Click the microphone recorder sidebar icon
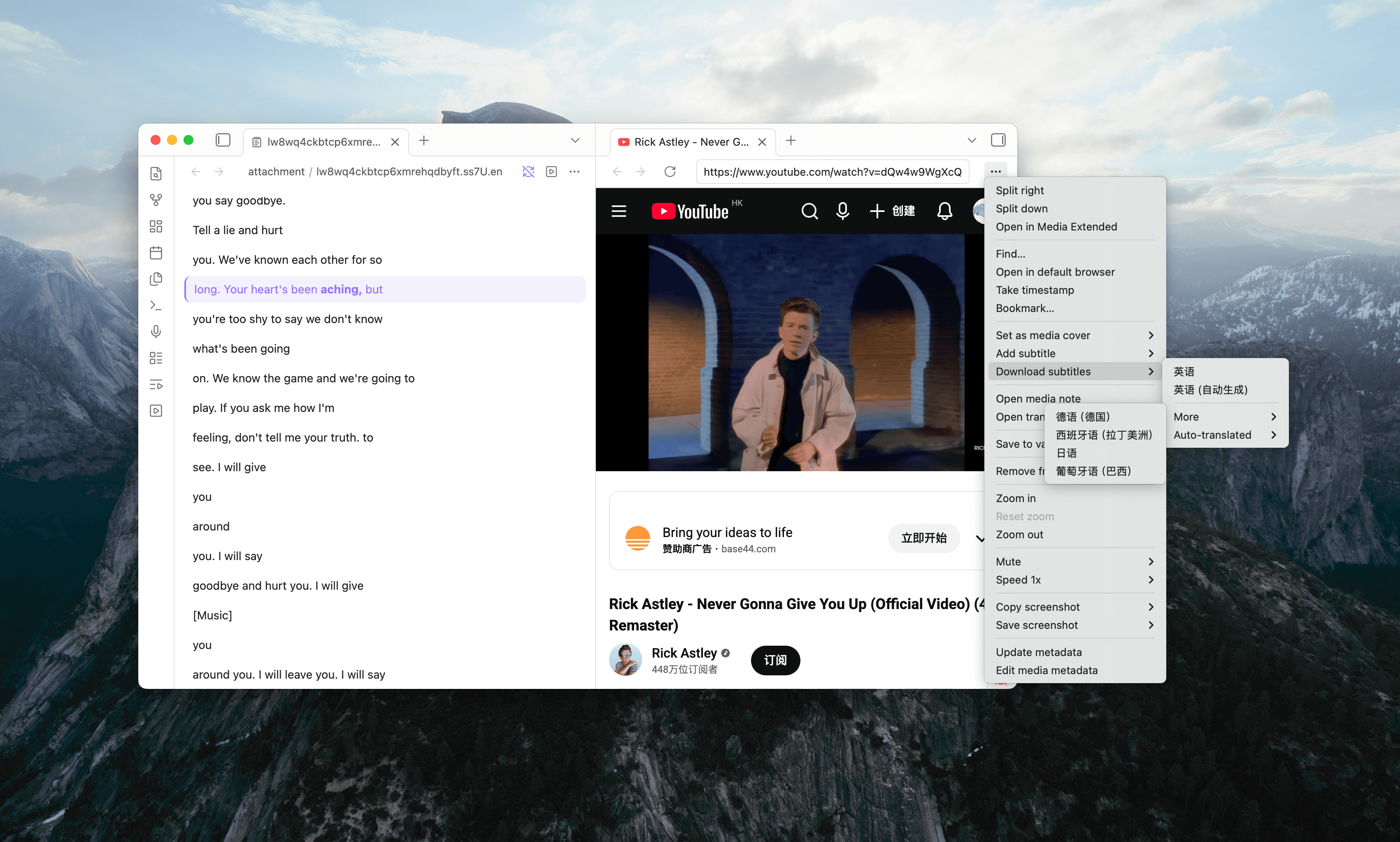 tap(156, 331)
